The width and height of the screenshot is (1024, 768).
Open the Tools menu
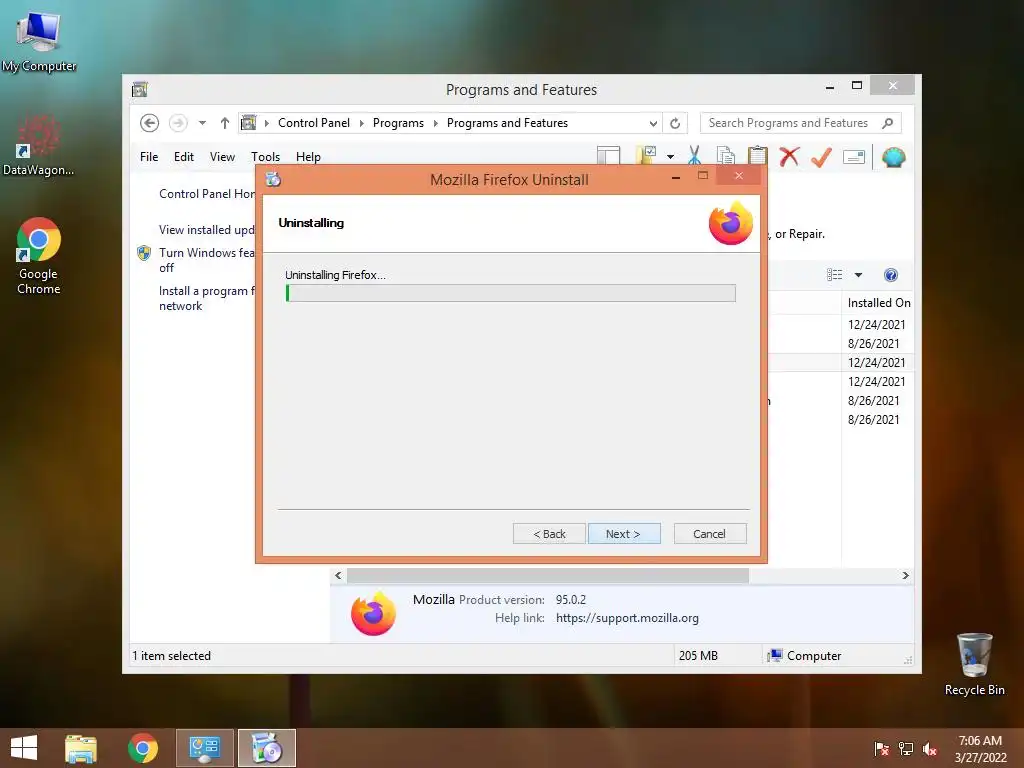(265, 157)
